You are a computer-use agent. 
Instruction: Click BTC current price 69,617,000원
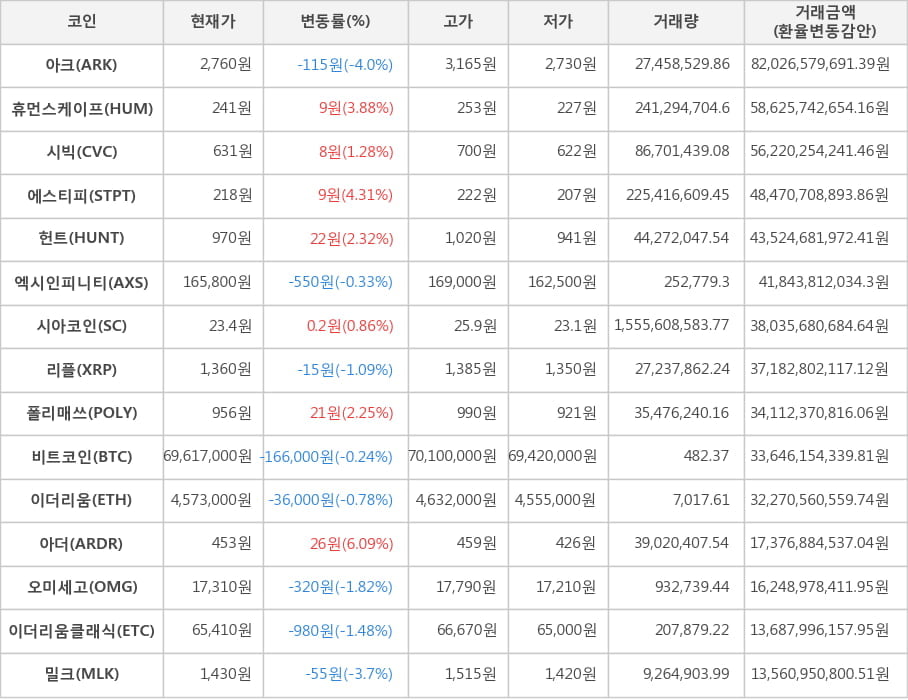tap(207, 456)
